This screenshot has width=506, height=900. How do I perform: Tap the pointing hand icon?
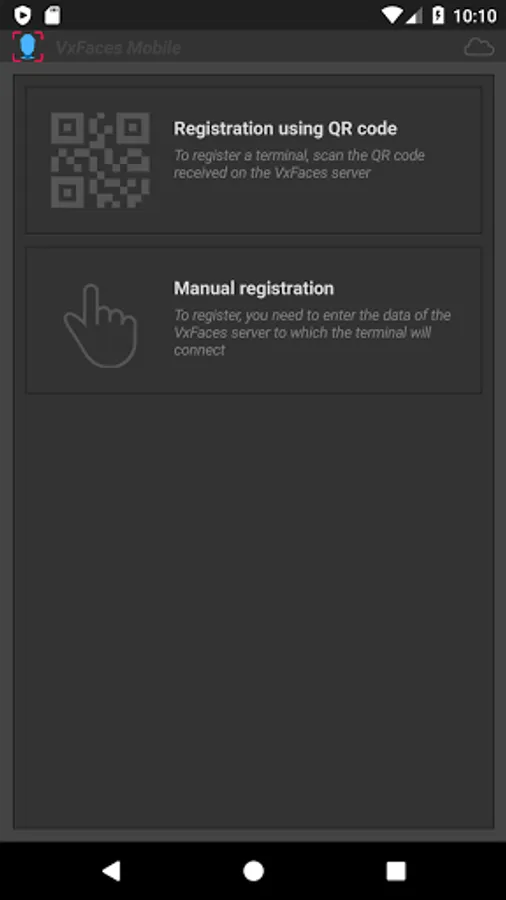click(x=100, y=325)
